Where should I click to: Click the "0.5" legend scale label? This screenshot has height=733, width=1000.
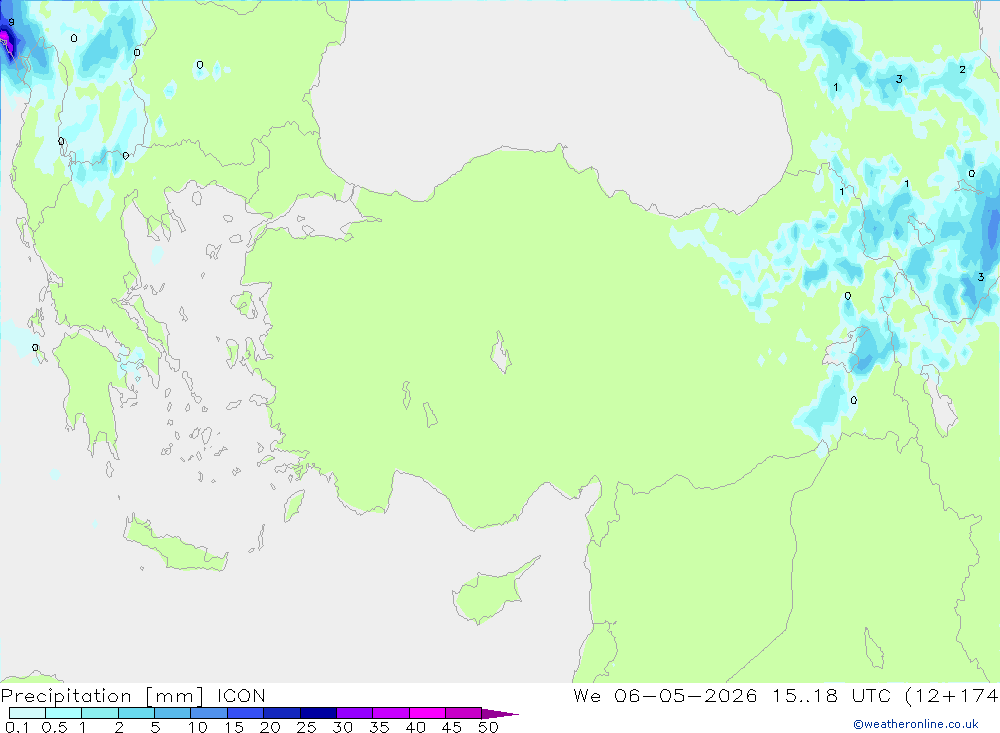pos(54,727)
